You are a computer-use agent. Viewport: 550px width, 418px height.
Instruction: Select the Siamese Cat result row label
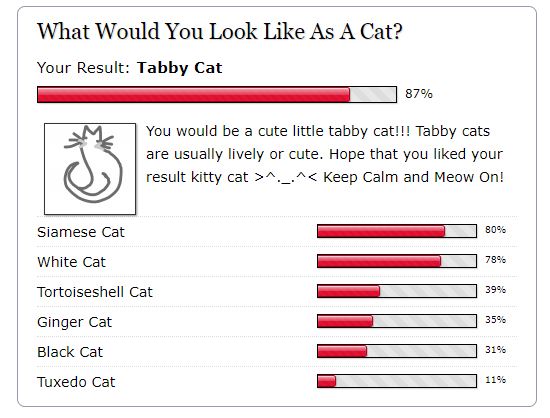(81, 232)
